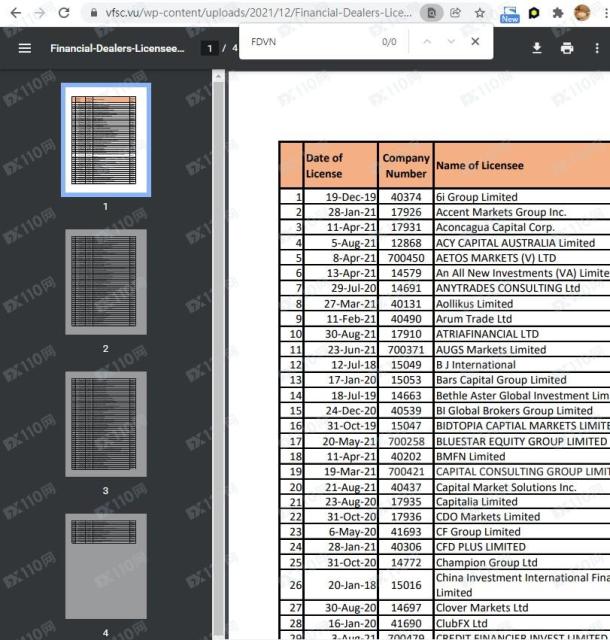This screenshot has height=640, width=610.
Task: Click ATRIAFINANCIAL LTD entry
Action: point(488,334)
